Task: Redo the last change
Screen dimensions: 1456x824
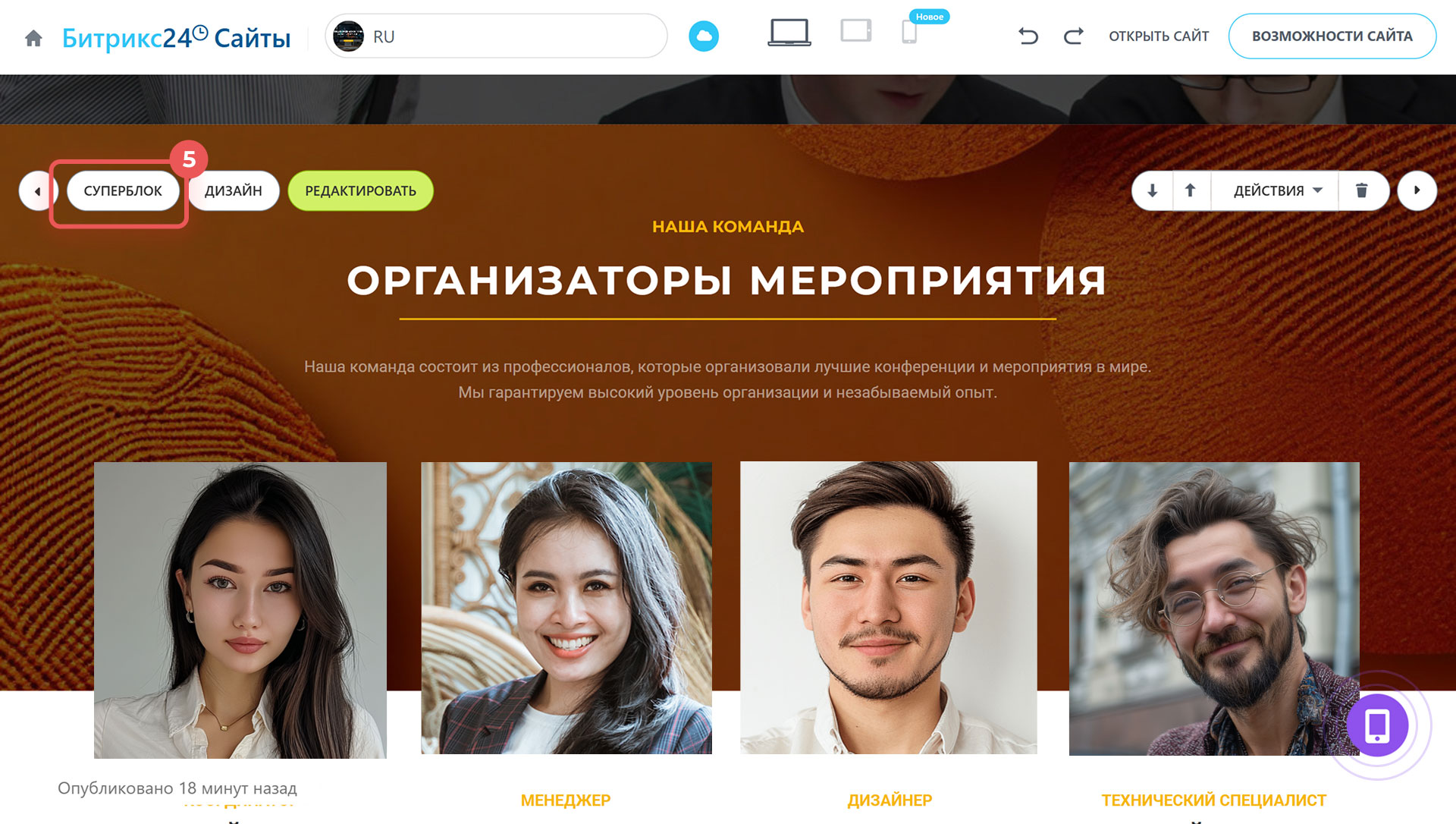Action: 1073,36
